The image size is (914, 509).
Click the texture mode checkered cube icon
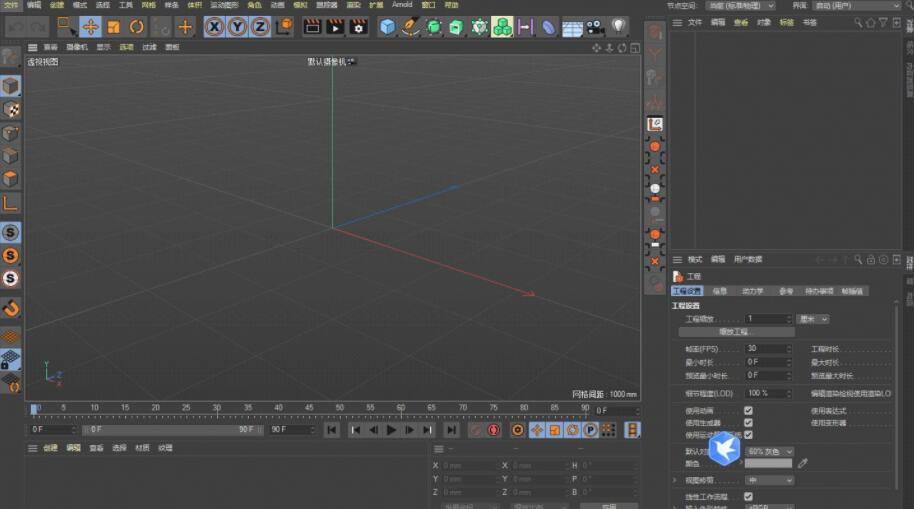(x=10, y=110)
